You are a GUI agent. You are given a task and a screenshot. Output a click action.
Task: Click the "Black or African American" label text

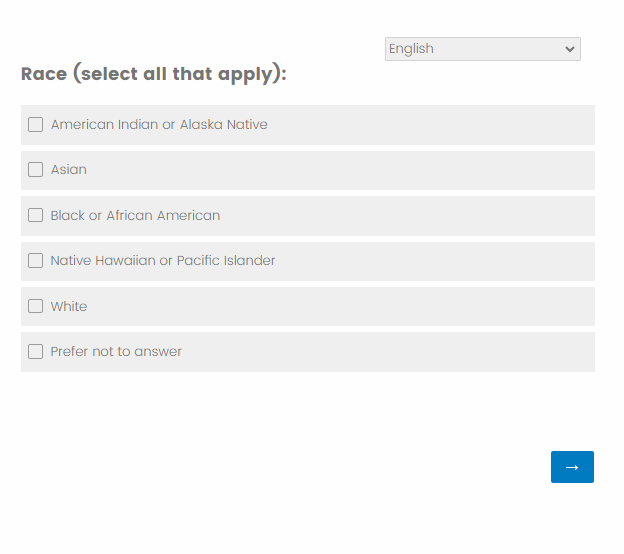[x=135, y=215]
